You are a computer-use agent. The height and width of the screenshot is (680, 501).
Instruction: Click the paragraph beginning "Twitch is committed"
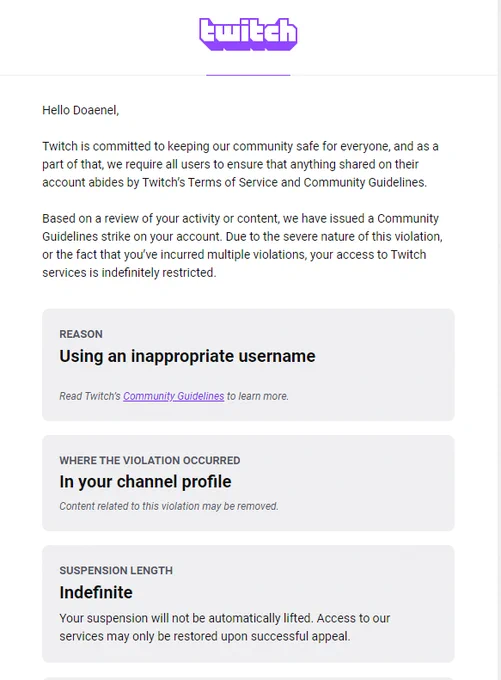(x=240, y=164)
